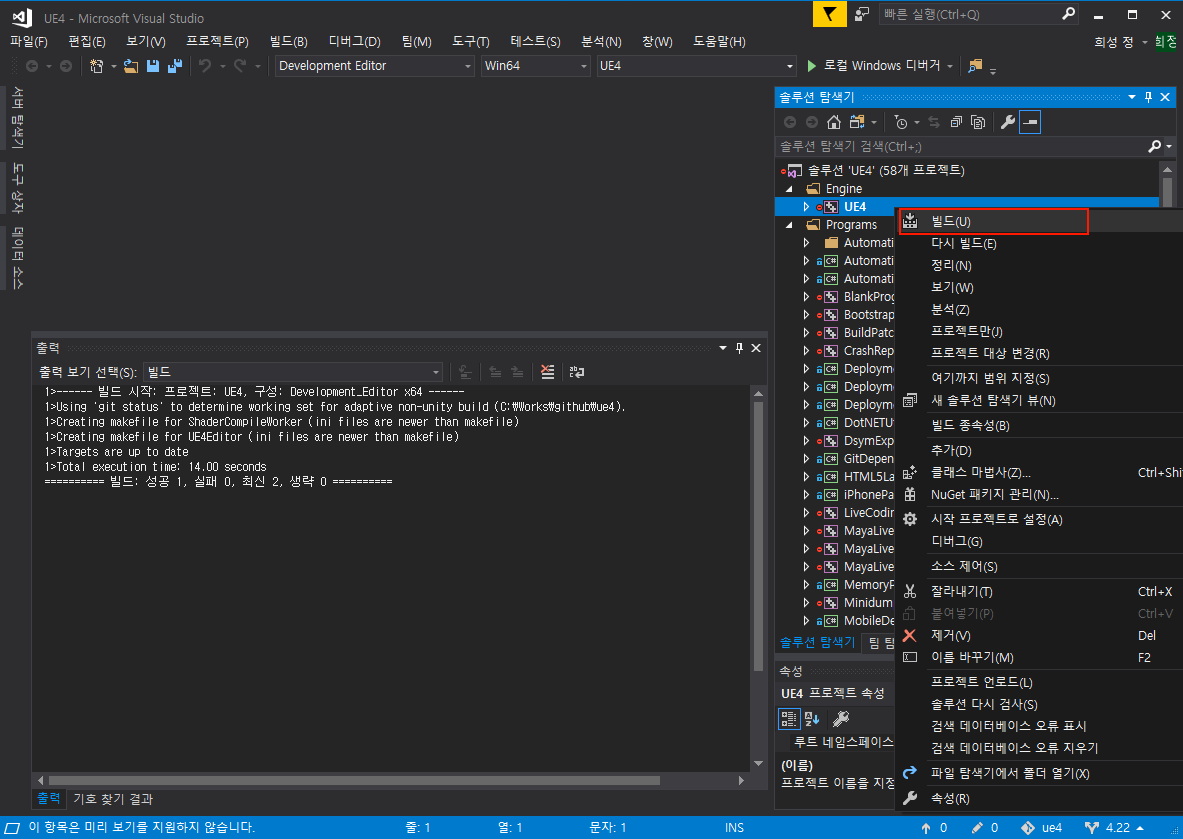This screenshot has width=1183, height=839.
Task: Toggle Word Wrap in the Output panel
Action: pyautogui.click(x=577, y=372)
